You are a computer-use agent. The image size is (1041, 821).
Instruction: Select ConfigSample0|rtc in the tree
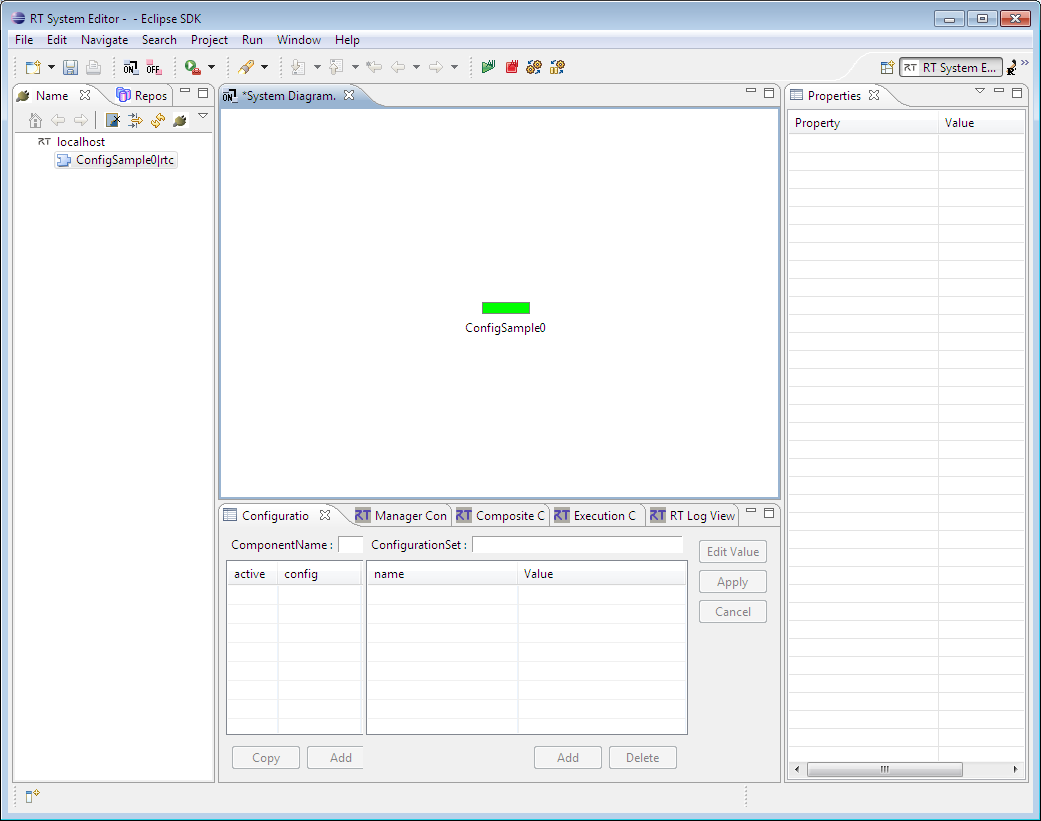116,160
